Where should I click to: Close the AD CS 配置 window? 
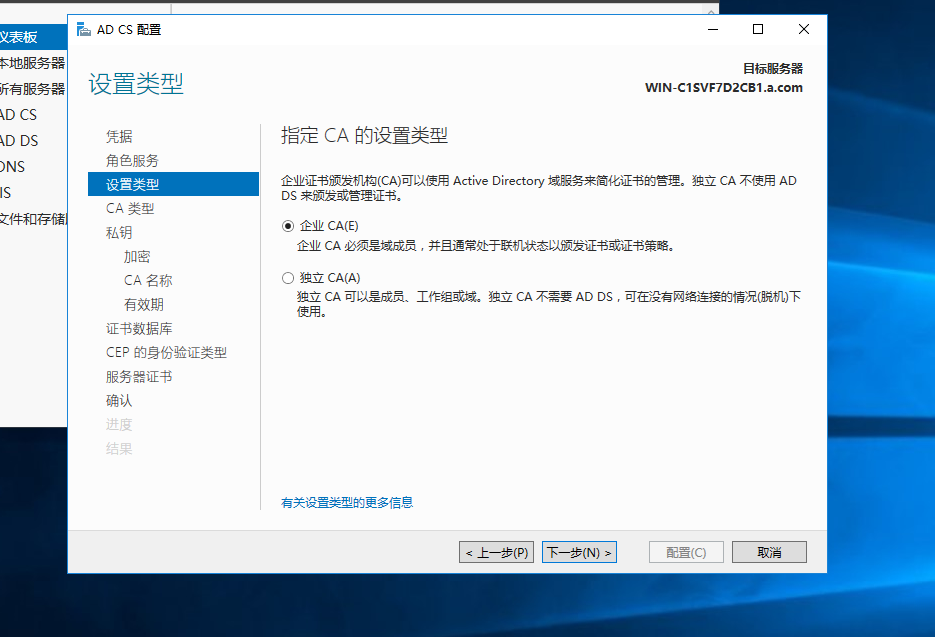point(804,29)
